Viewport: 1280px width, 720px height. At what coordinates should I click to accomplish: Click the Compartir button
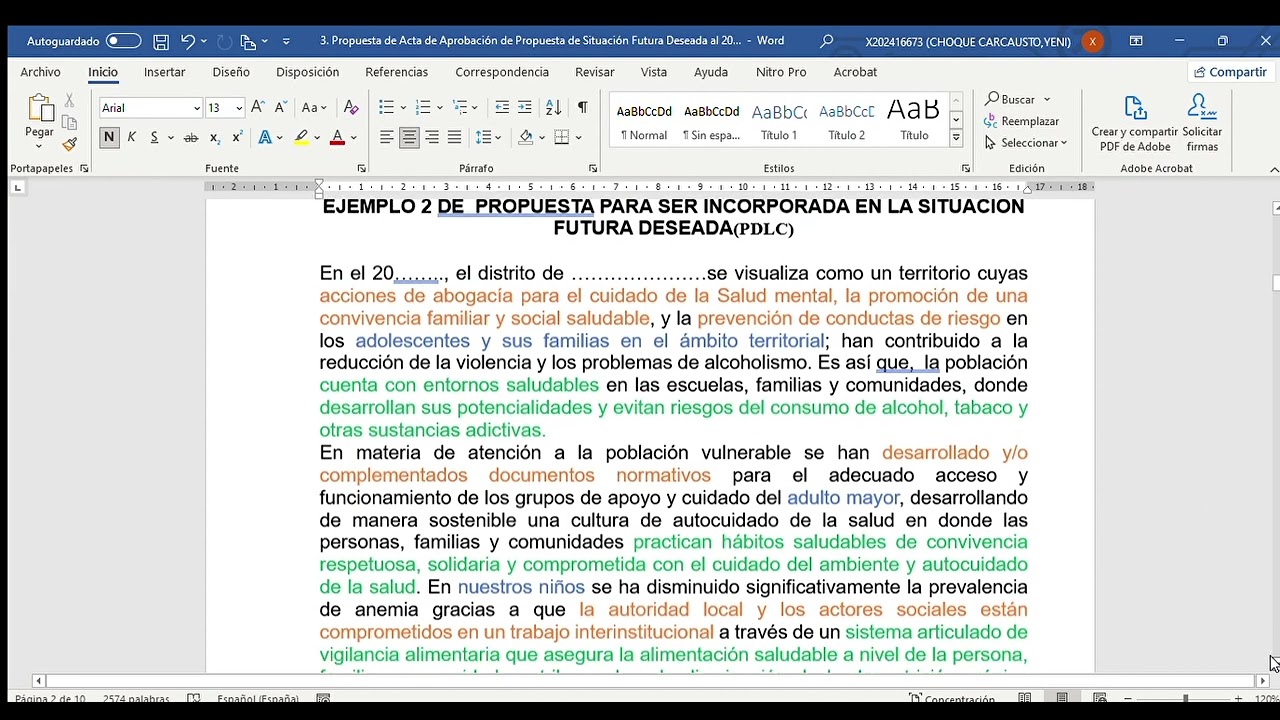[x=1229, y=72]
